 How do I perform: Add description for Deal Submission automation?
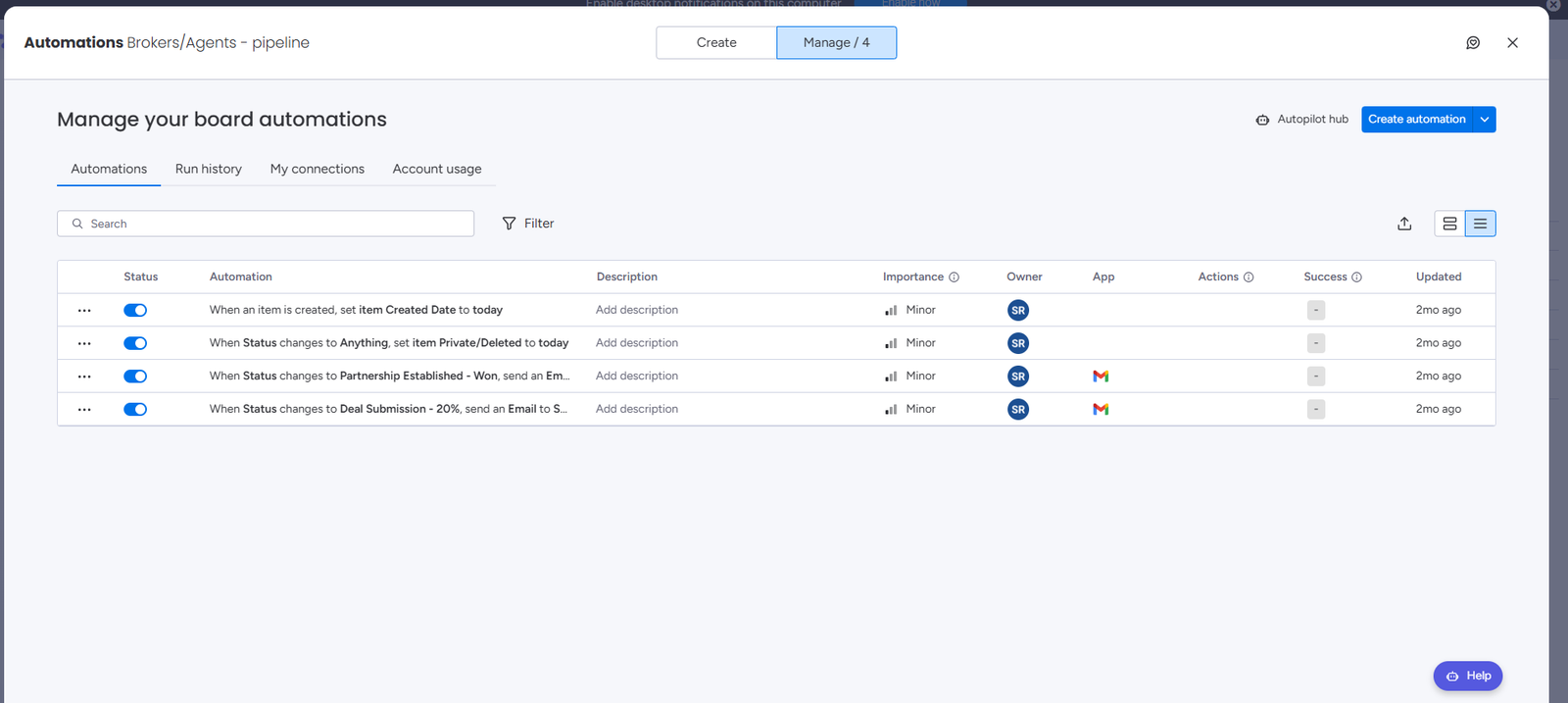click(637, 409)
